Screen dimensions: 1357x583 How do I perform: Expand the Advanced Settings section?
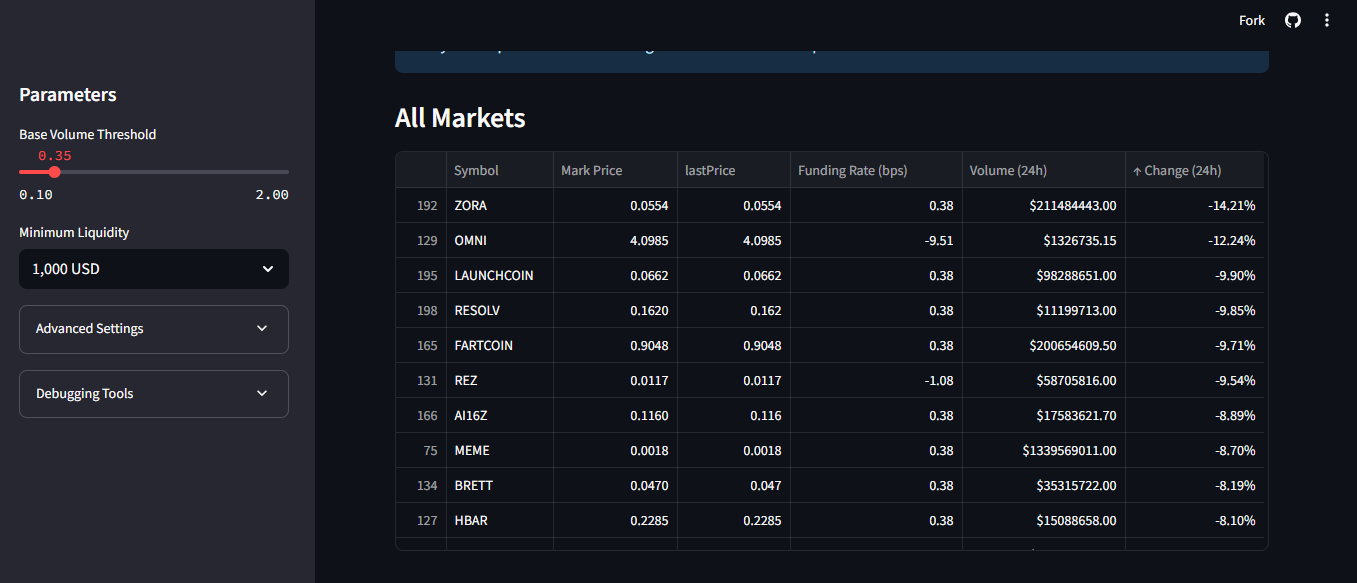(x=154, y=329)
